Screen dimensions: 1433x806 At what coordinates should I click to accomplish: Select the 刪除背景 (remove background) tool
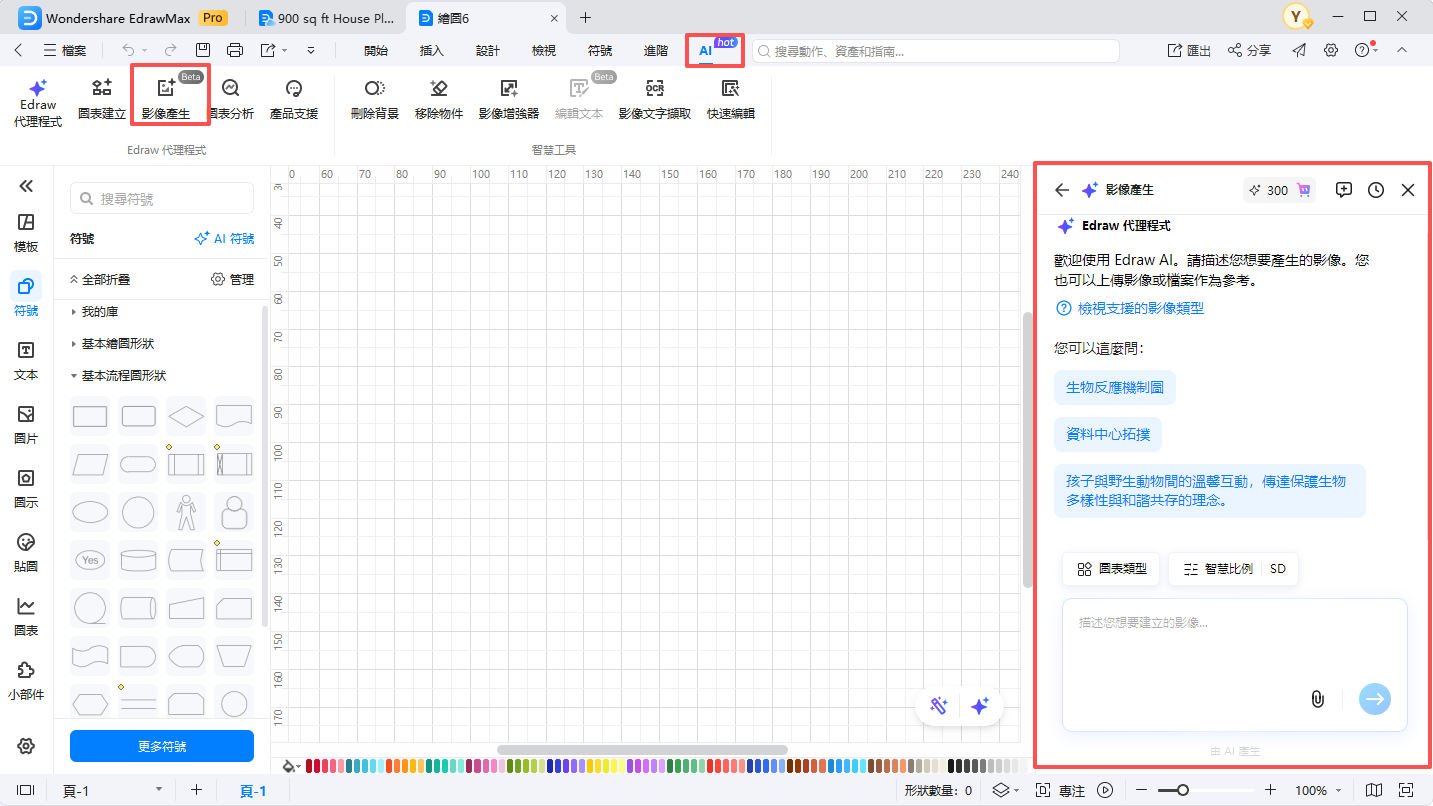pos(374,97)
